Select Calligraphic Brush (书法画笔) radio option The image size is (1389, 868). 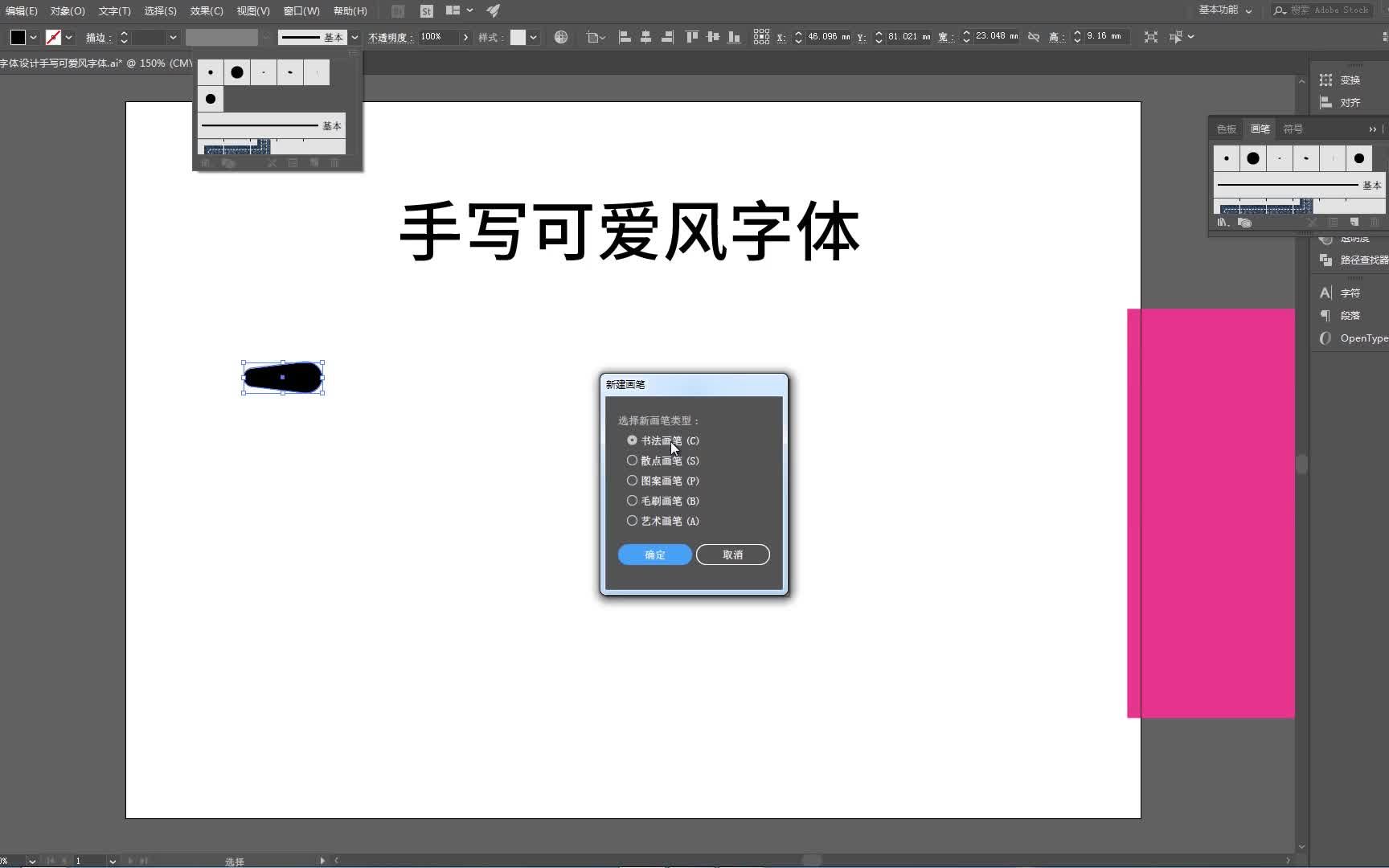(663, 440)
